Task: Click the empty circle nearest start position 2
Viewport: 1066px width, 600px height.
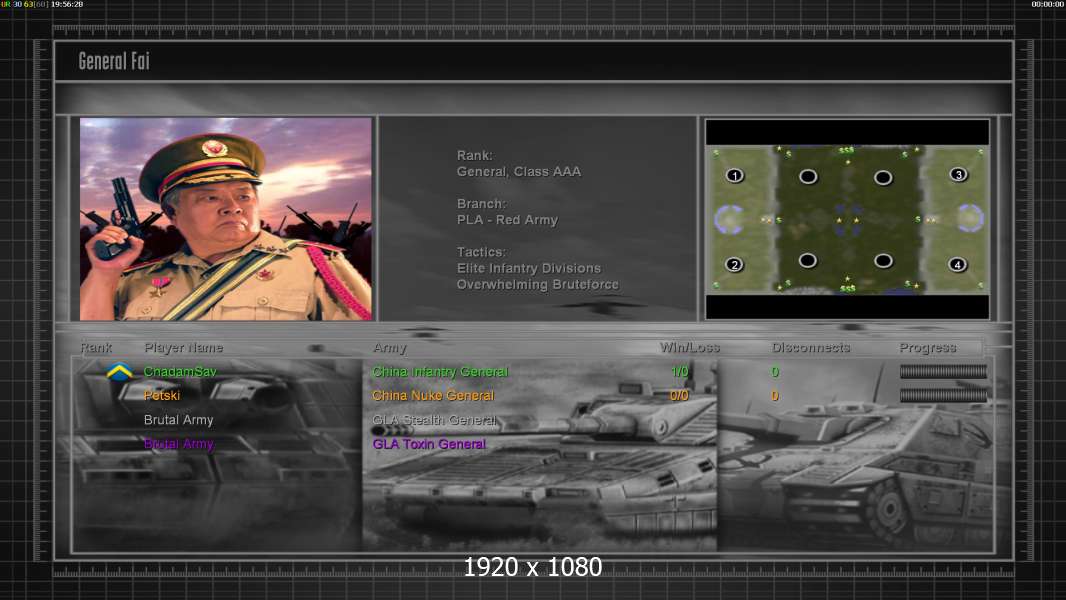Action: point(808,260)
